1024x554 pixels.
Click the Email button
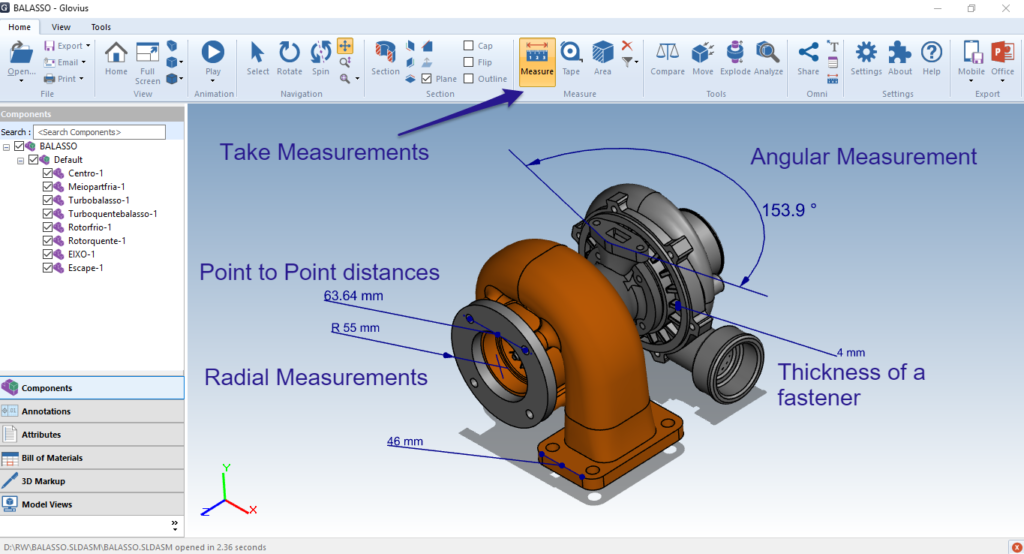(x=61, y=62)
